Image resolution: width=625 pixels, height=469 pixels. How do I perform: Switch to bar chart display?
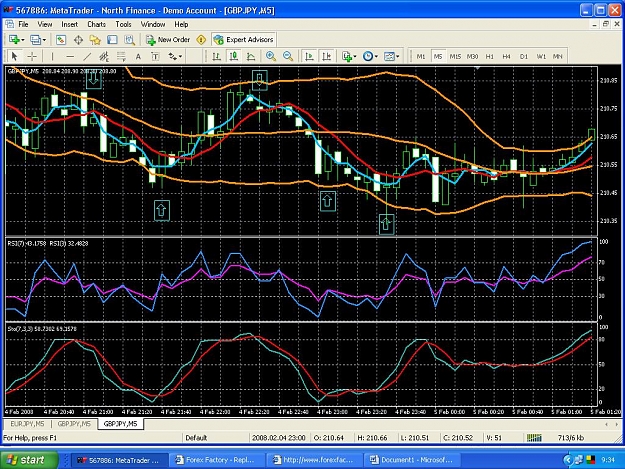(216, 56)
